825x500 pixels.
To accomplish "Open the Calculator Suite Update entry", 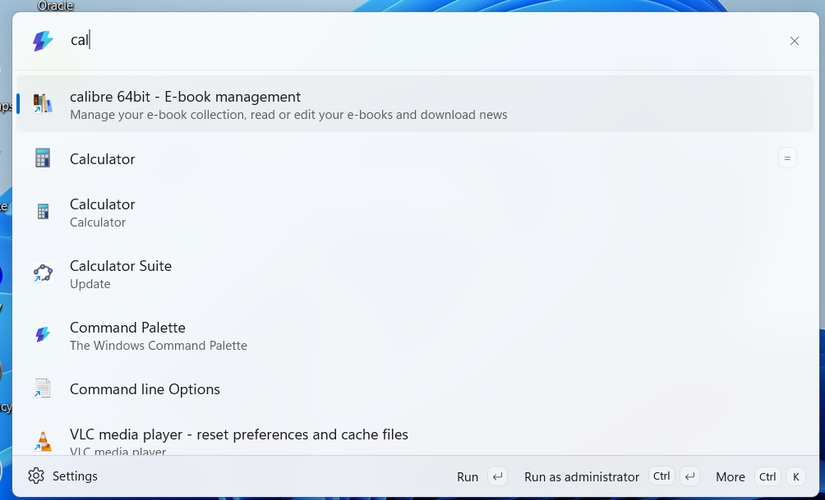I will click(x=415, y=274).
